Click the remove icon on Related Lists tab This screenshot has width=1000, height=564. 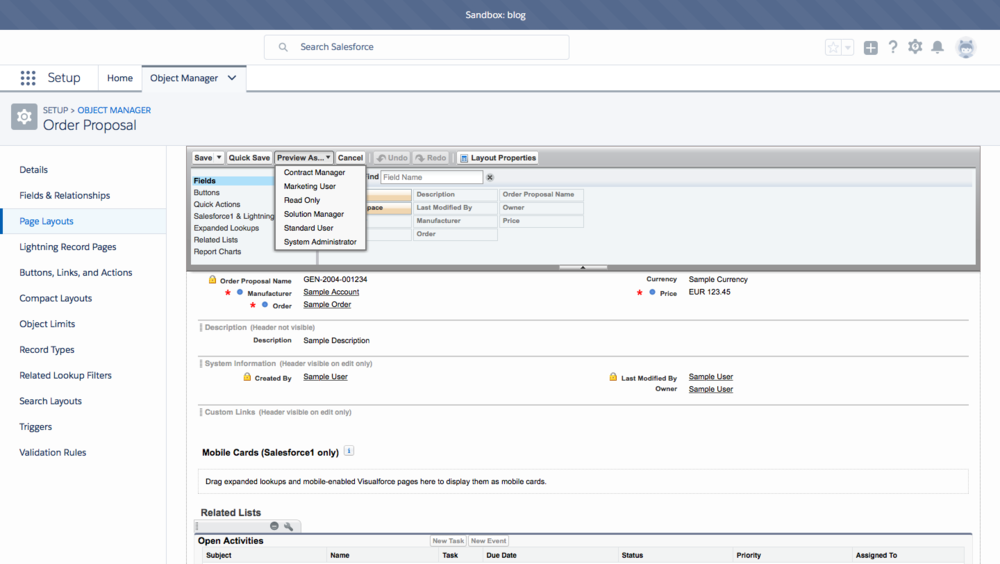click(274, 526)
